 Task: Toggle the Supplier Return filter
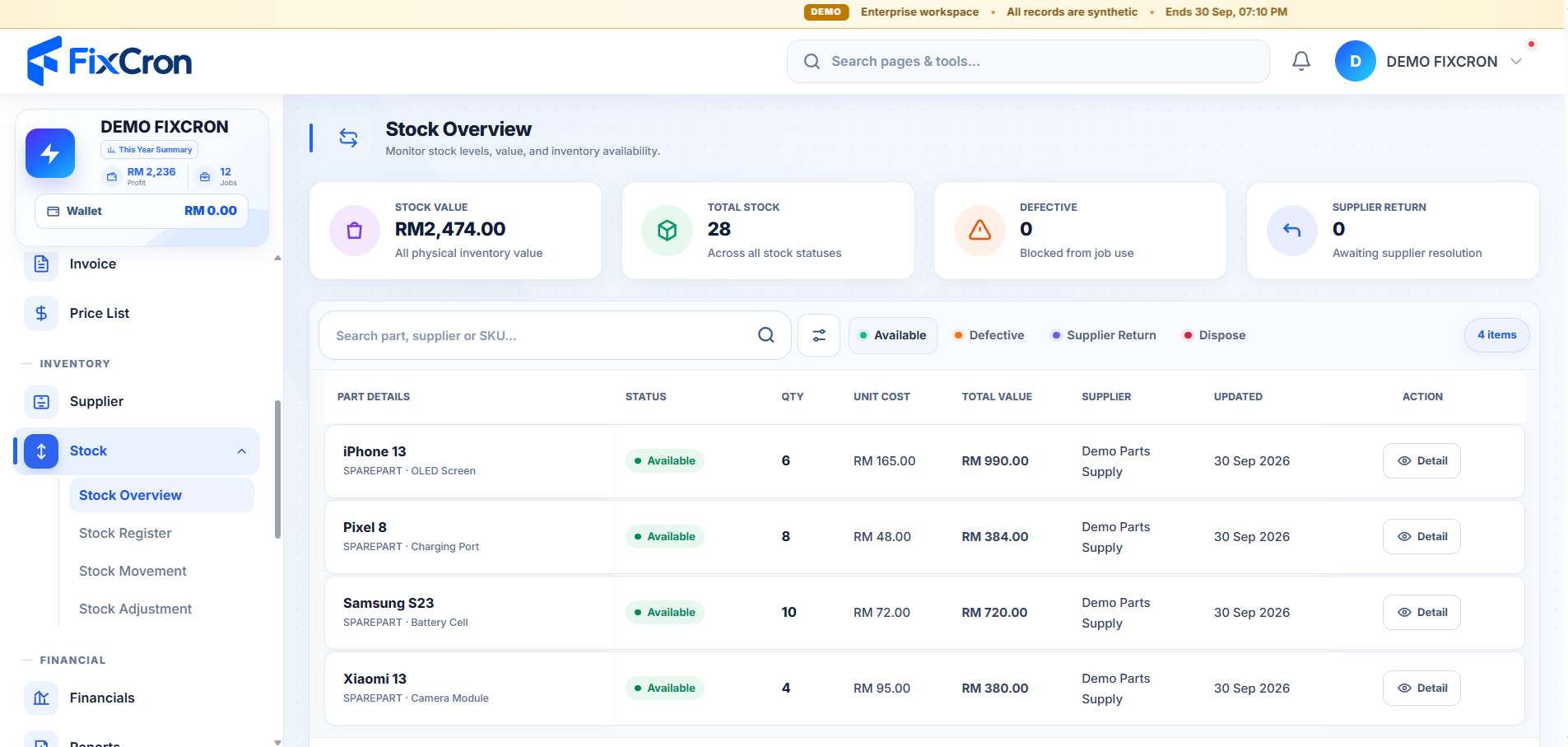click(1104, 335)
